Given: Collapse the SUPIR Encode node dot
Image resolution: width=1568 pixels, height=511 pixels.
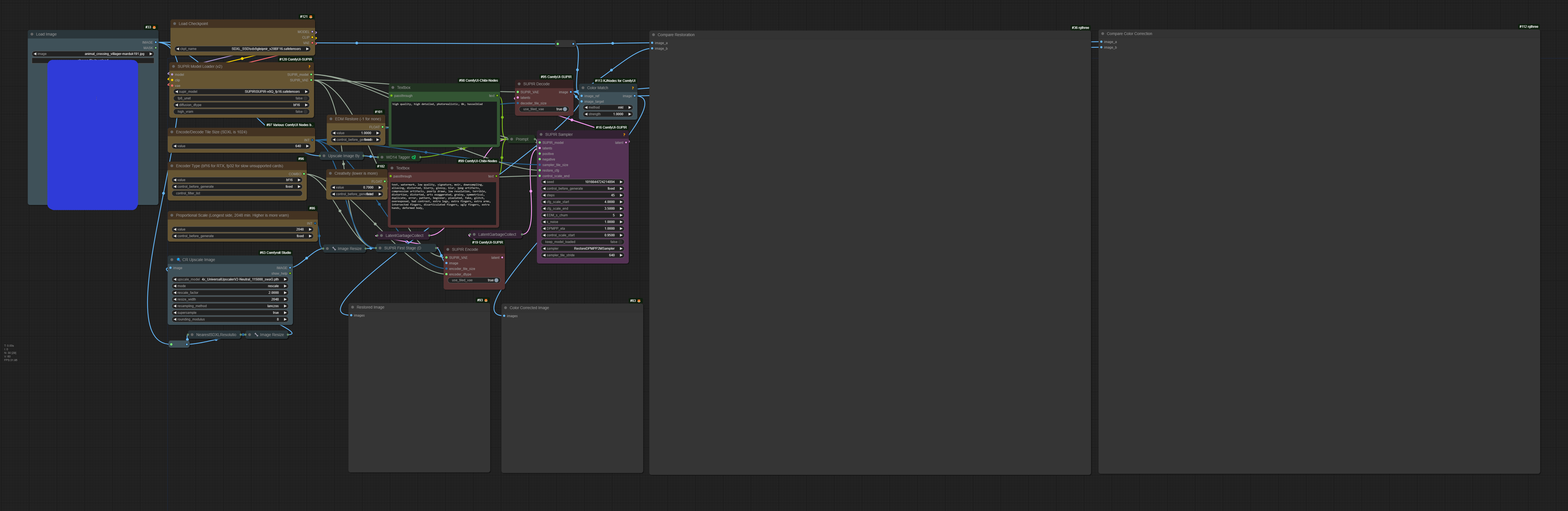Looking at the screenshot, I should (448, 249).
